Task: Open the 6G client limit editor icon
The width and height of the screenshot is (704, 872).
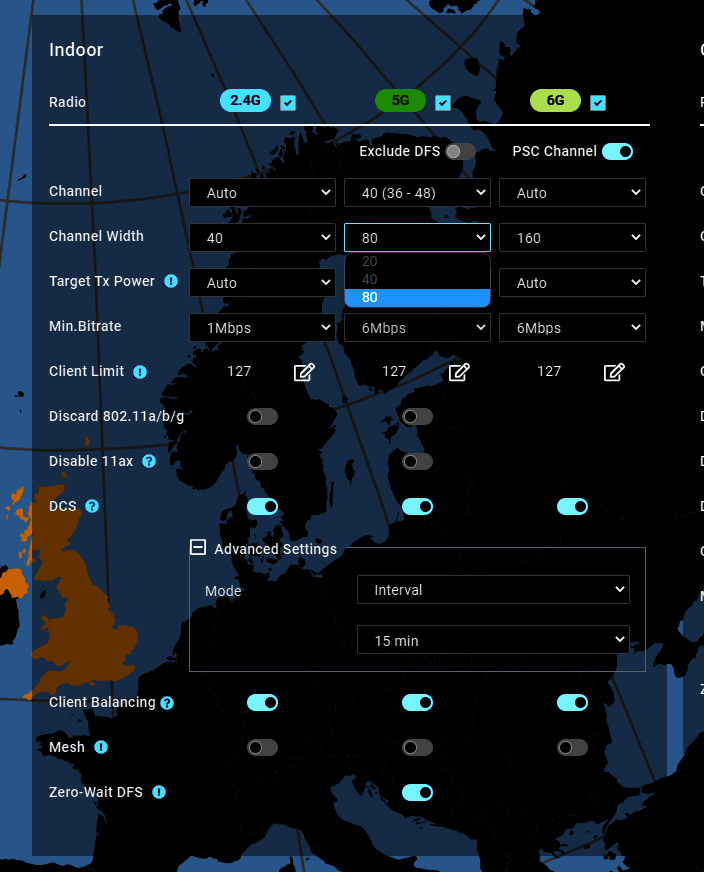Action: [614, 372]
